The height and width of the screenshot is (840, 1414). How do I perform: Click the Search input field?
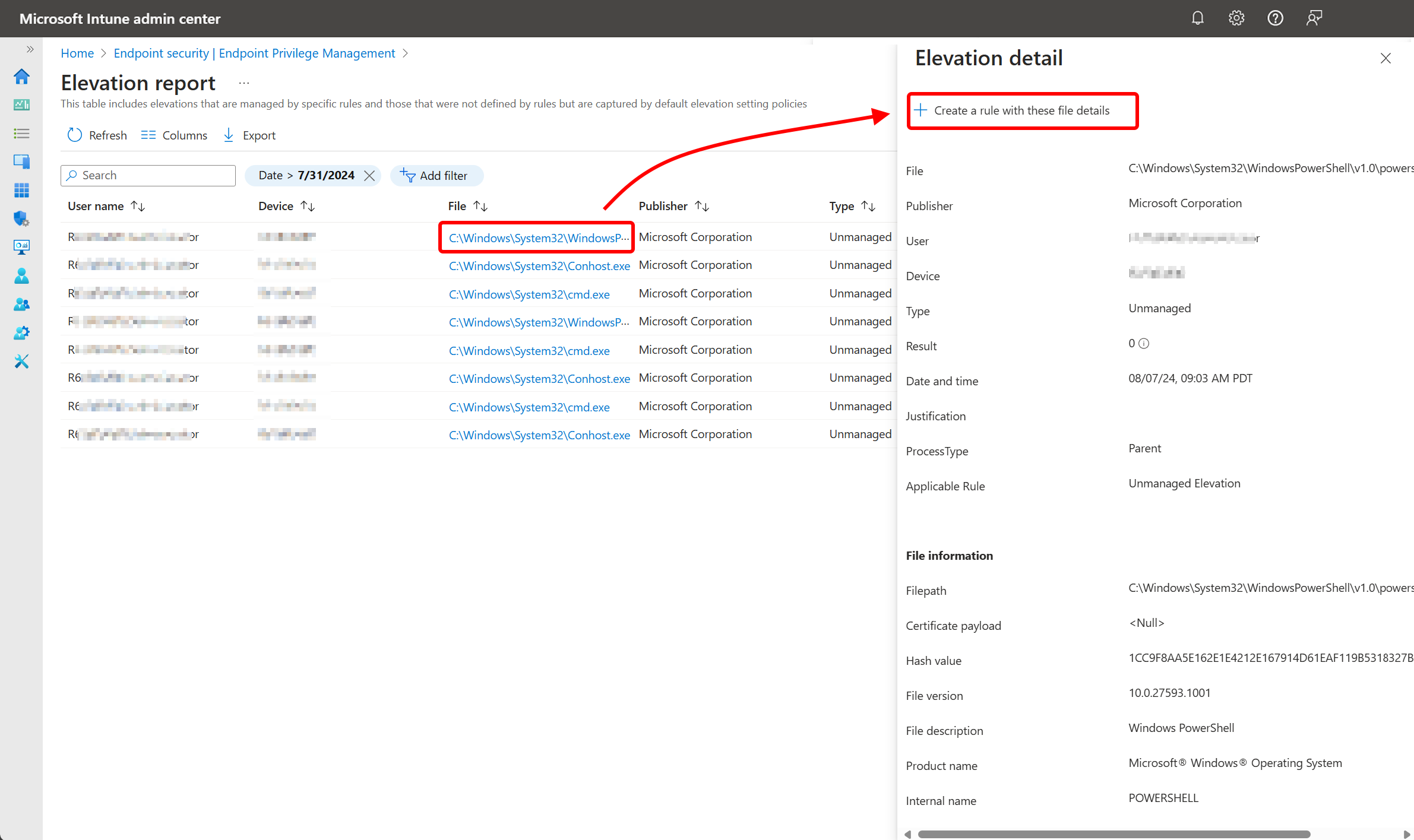[148, 175]
